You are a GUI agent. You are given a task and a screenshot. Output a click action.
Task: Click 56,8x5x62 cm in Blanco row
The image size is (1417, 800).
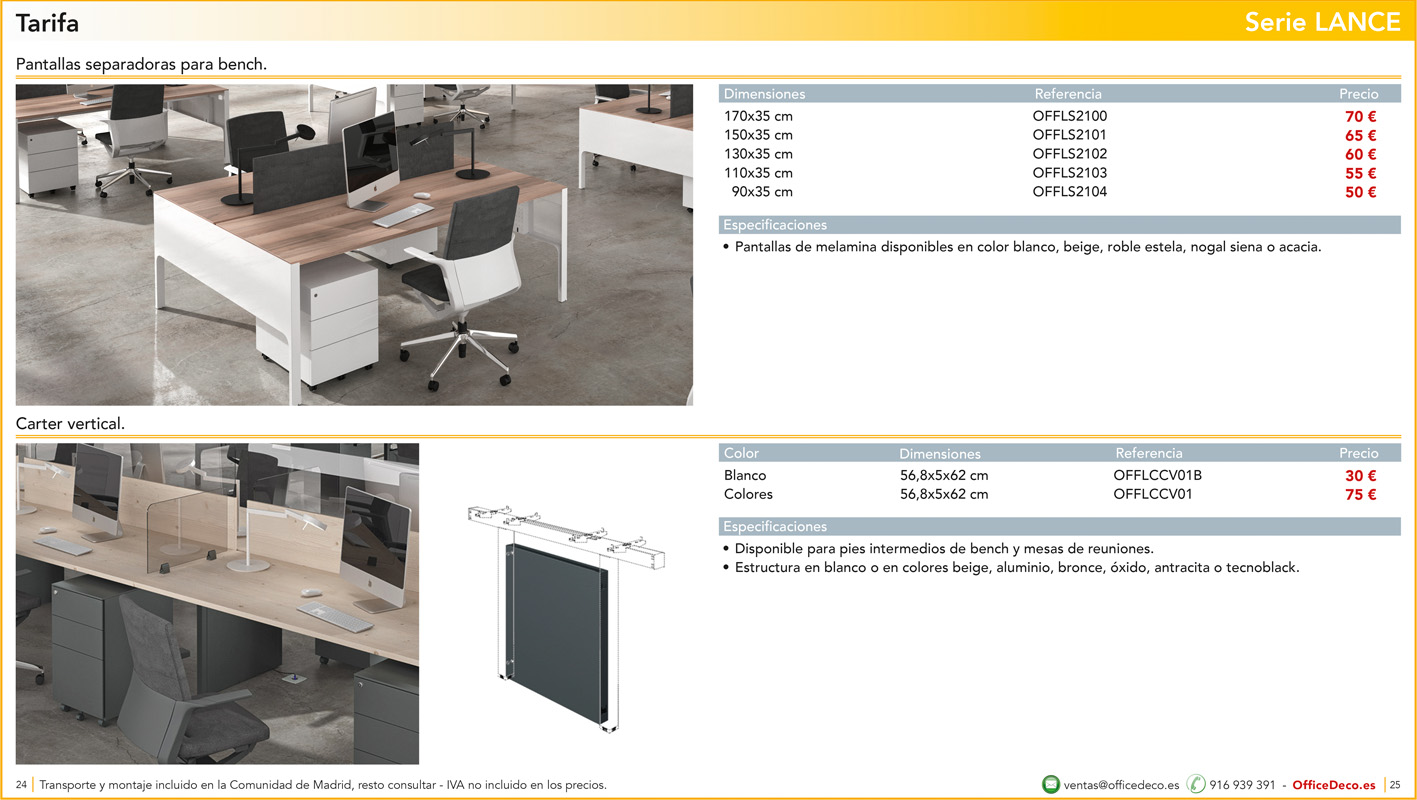[x=944, y=476]
